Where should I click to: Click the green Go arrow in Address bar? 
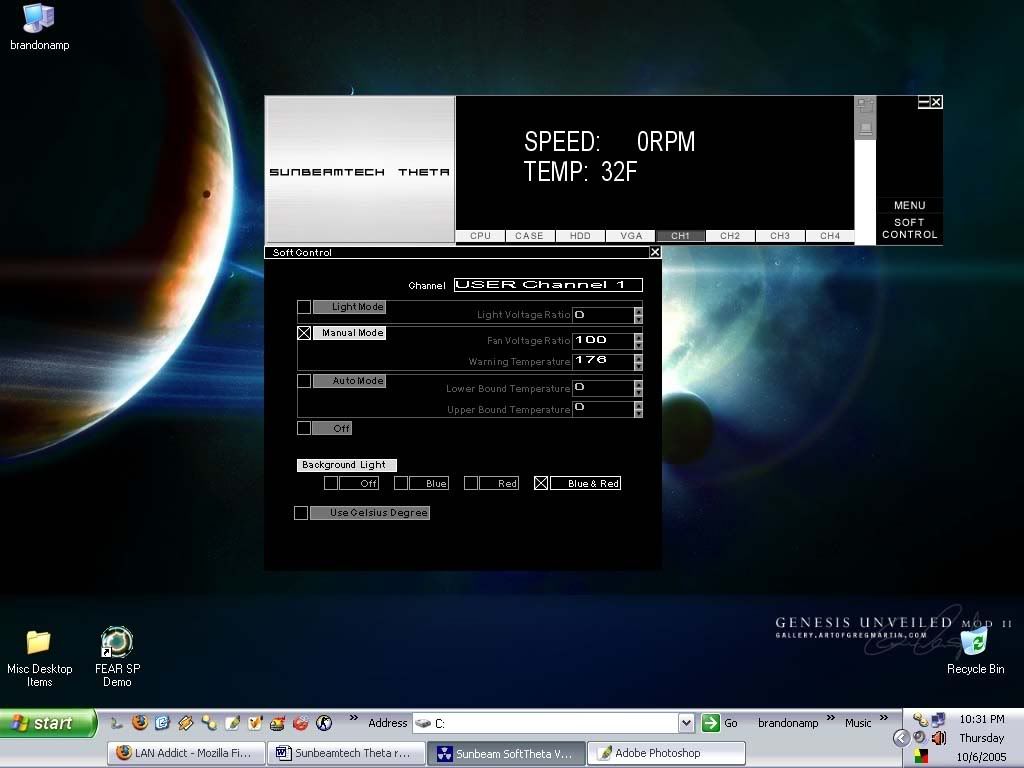711,723
